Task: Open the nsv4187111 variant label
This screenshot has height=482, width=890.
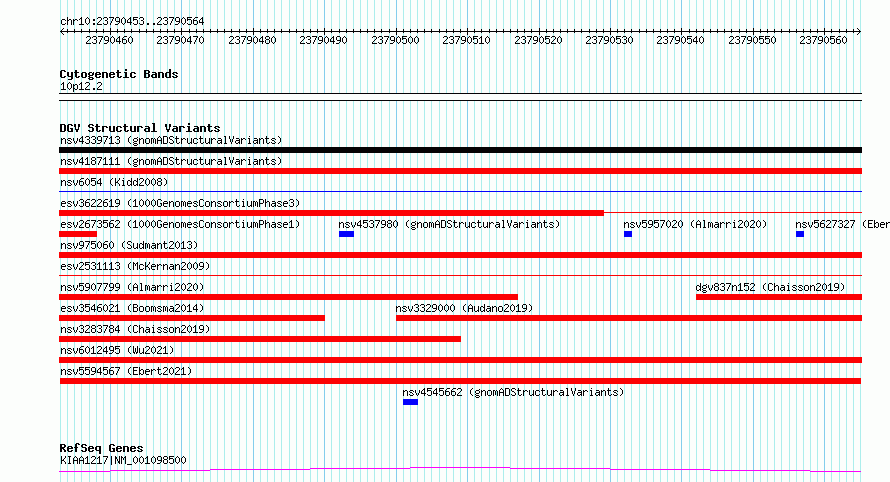Action: 171,161
